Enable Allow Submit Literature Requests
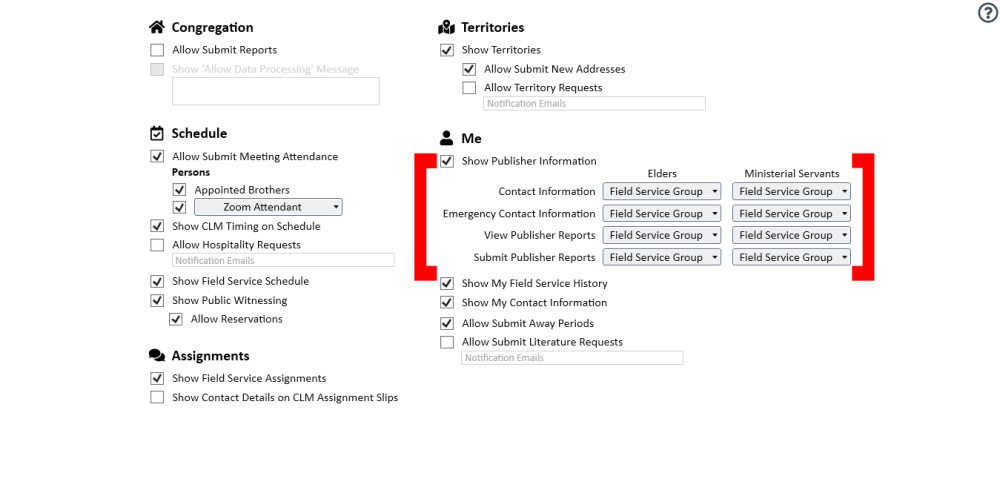The image size is (1000, 496). (447, 342)
